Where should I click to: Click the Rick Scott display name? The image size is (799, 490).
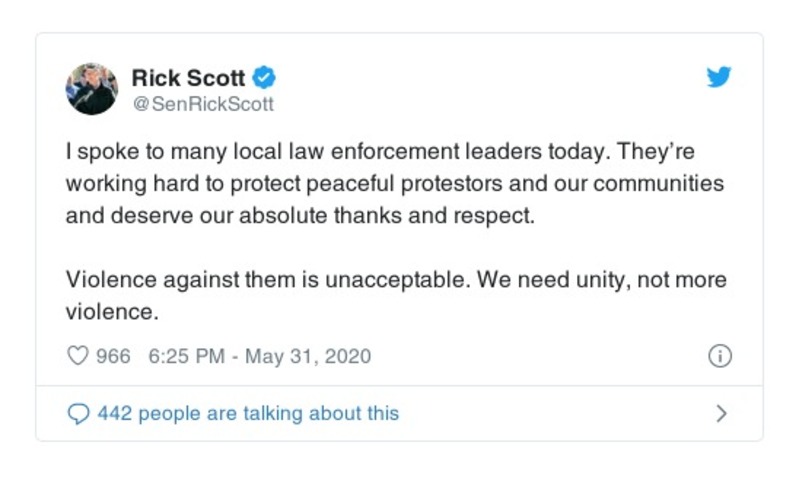tap(188, 78)
